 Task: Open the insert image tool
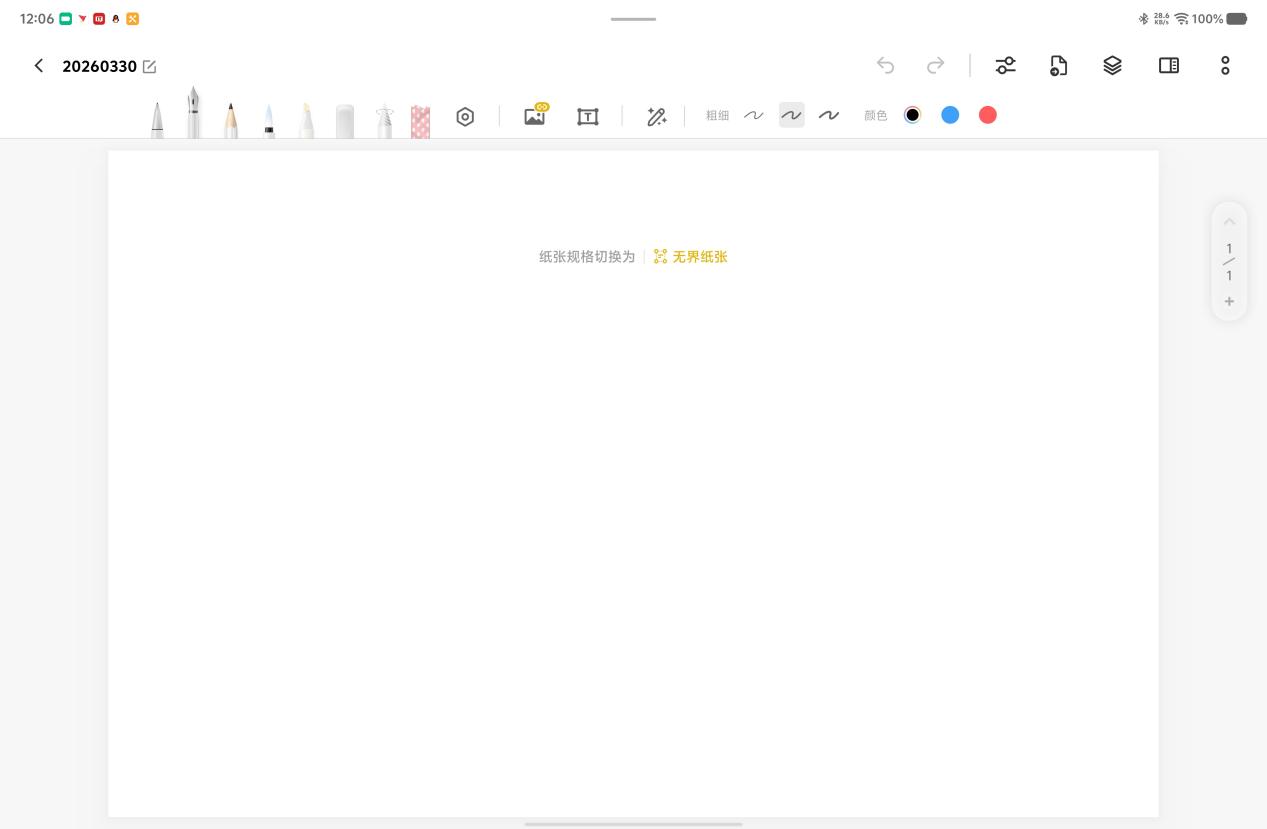point(535,116)
